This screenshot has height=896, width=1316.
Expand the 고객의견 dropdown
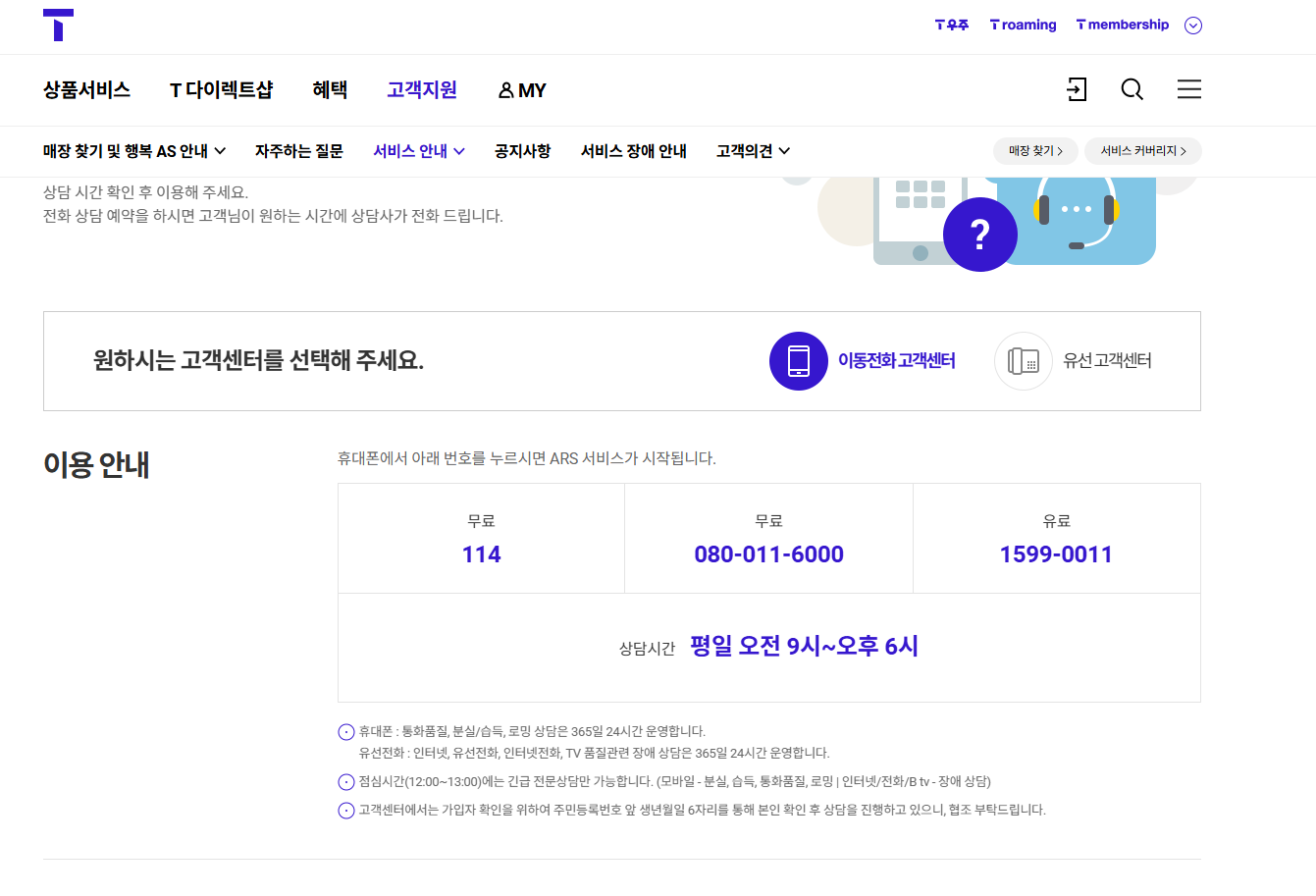[753, 151]
